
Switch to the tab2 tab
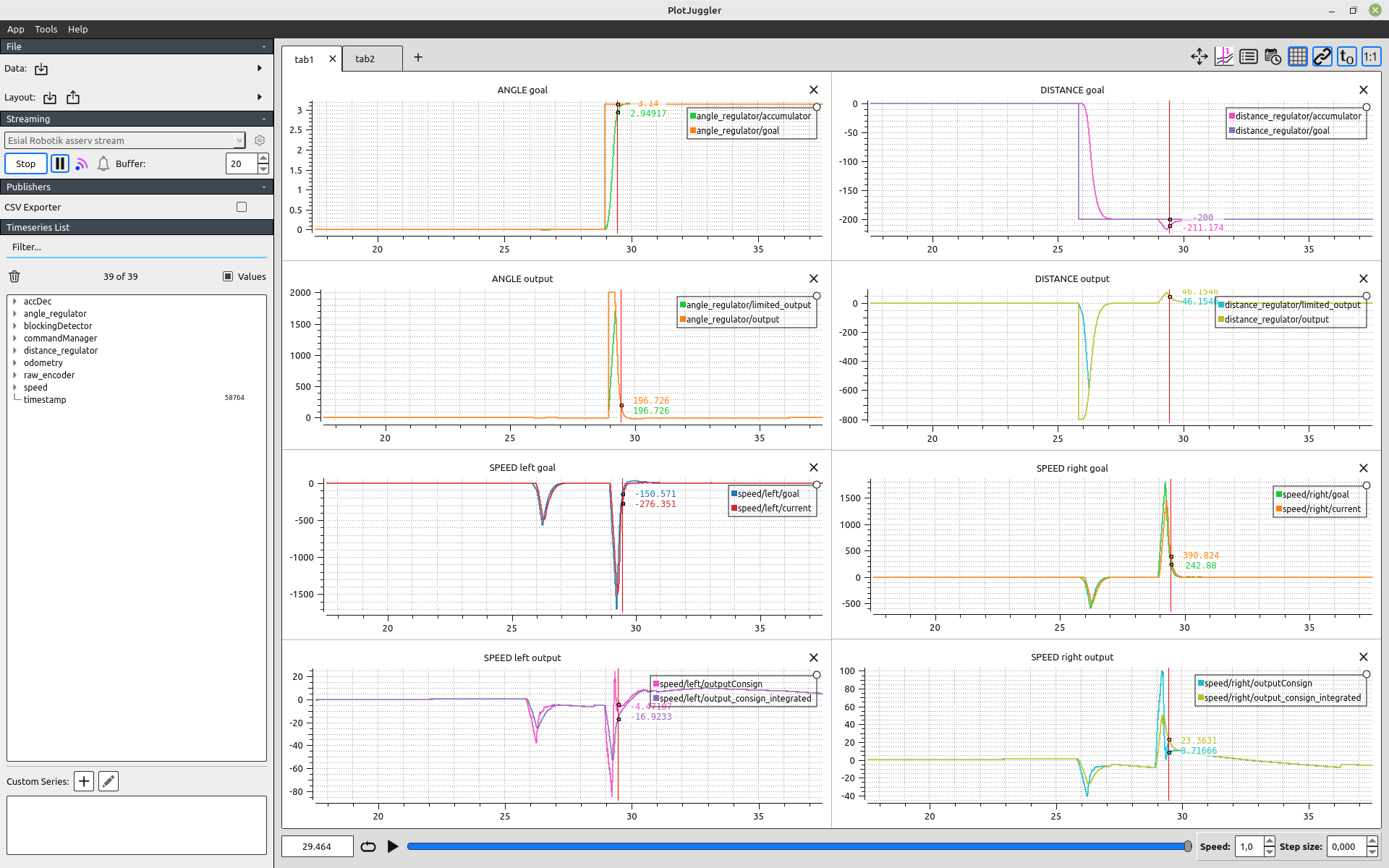(365, 59)
